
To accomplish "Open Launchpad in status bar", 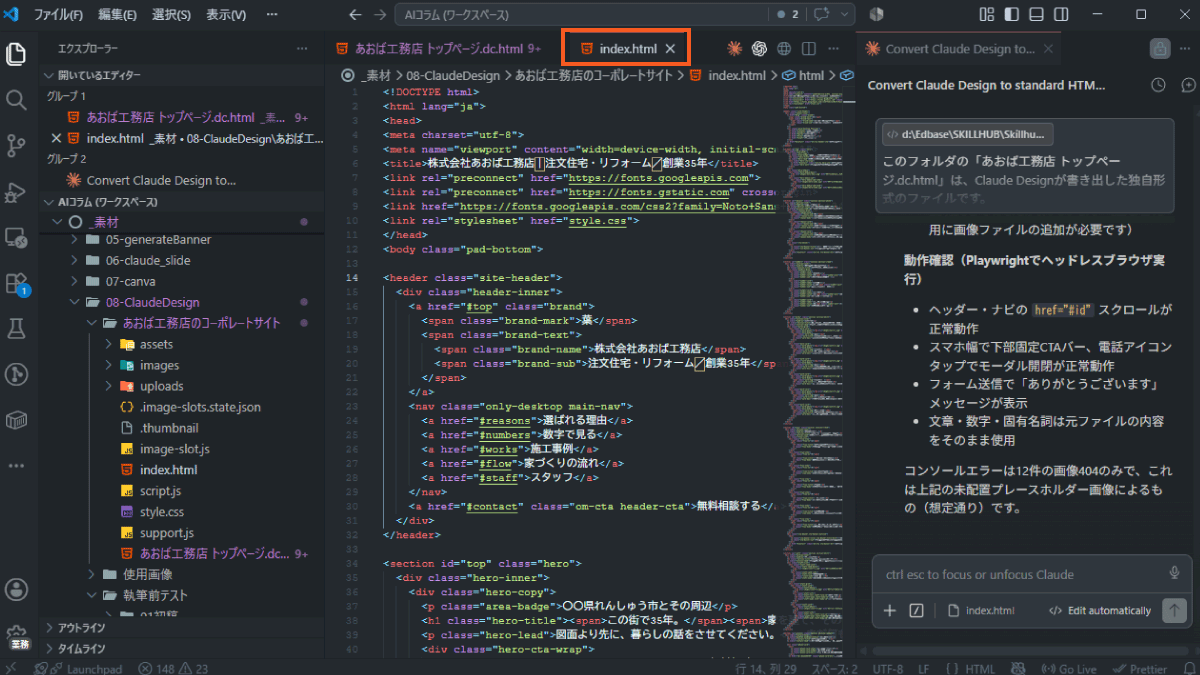I will coord(85,668).
